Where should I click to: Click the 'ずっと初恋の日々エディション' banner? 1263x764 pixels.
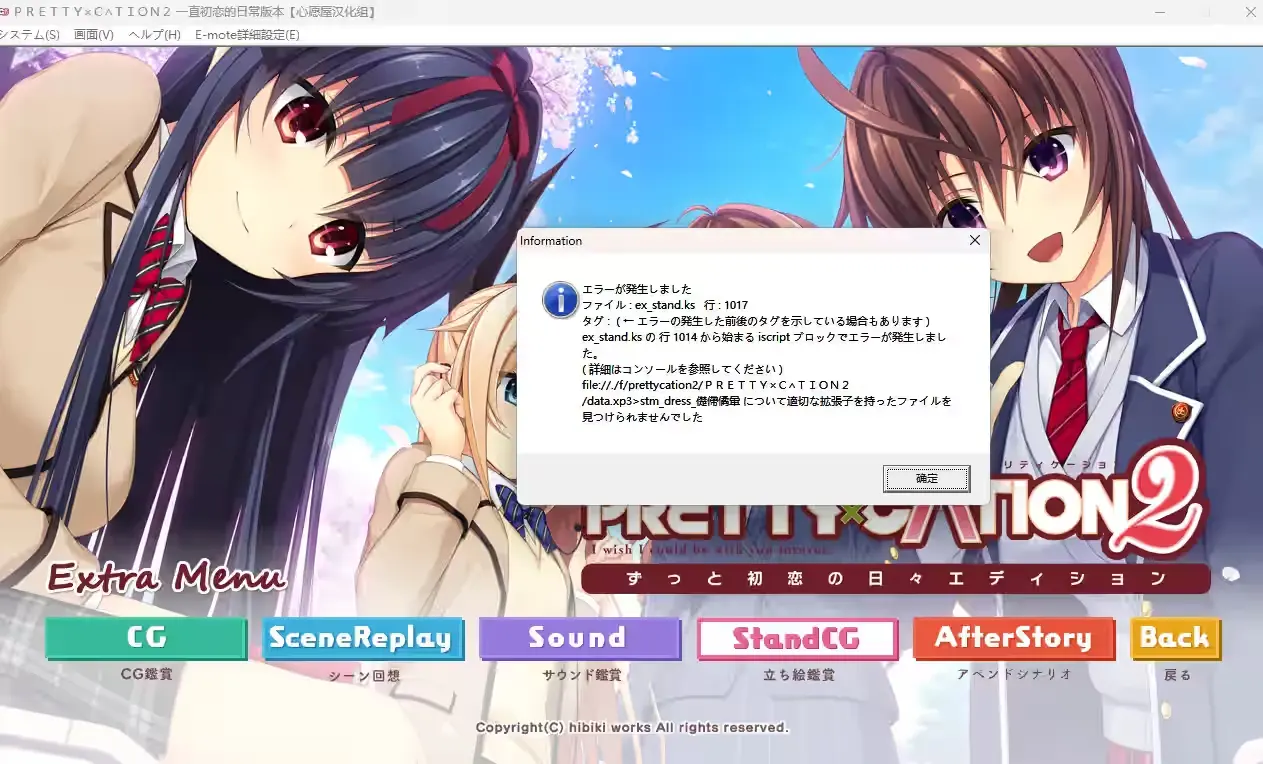(x=895, y=578)
